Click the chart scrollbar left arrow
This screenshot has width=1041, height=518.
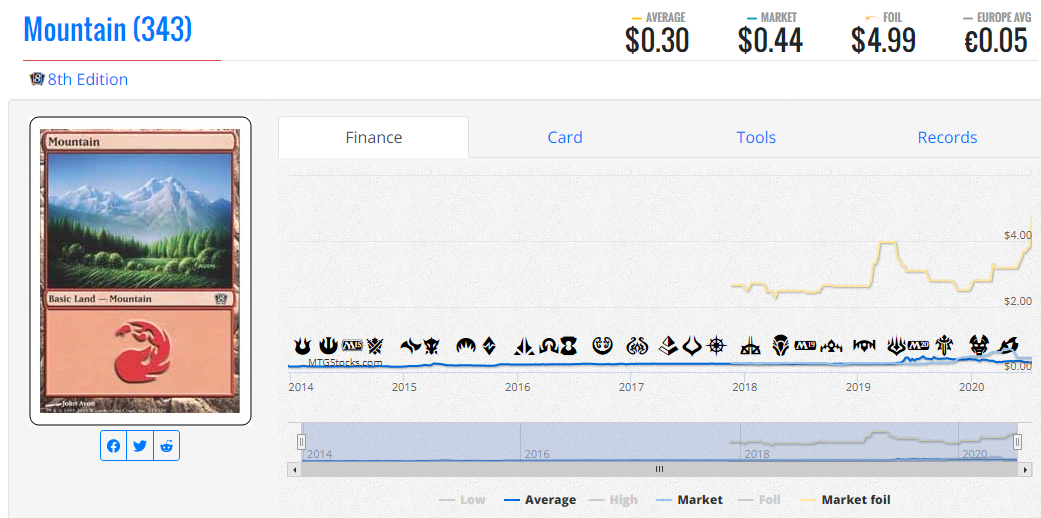tap(294, 469)
